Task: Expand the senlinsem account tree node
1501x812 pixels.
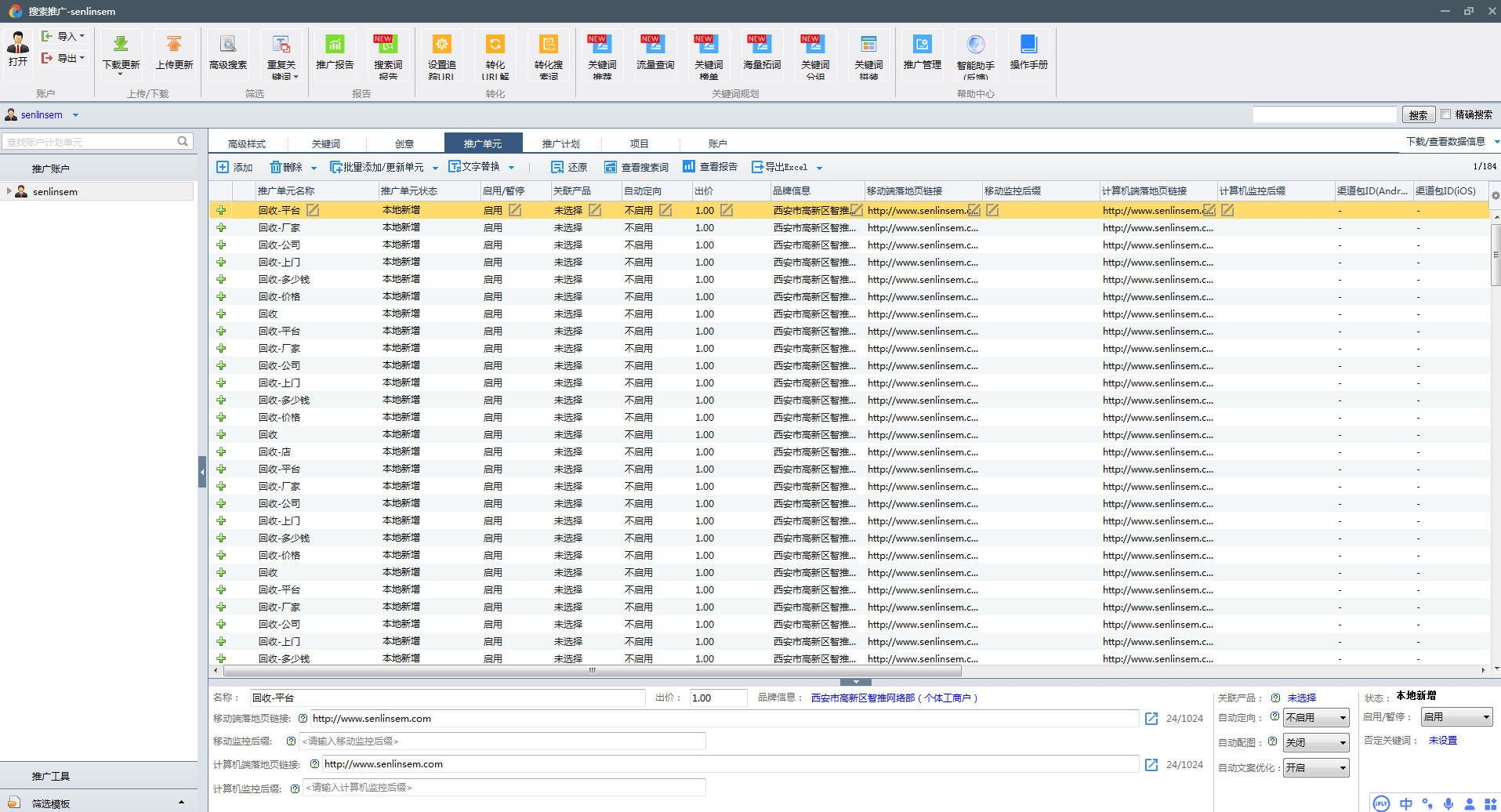Action: [x=9, y=191]
